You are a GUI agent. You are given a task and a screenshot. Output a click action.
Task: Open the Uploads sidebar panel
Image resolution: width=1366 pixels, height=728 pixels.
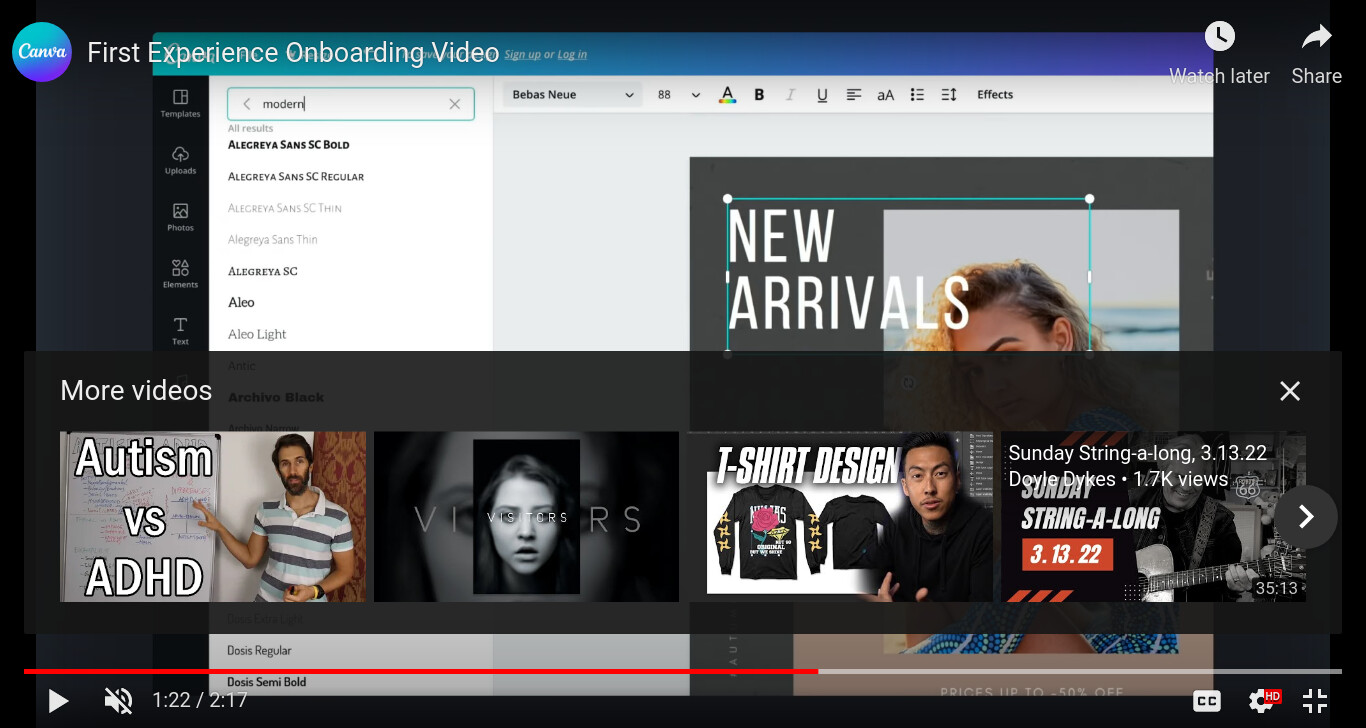click(180, 160)
